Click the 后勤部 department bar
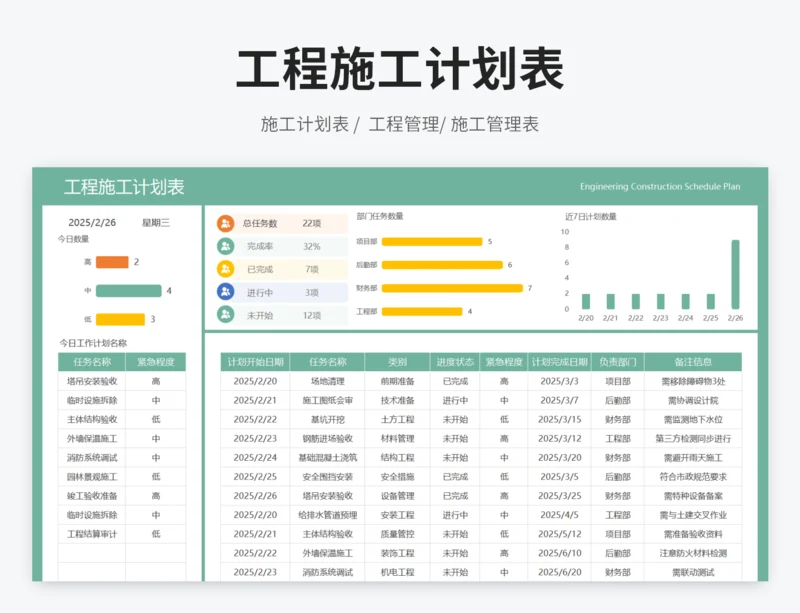Image resolution: width=800 pixels, height=613 pixels. pyautogui.click(x=442, y=265)
